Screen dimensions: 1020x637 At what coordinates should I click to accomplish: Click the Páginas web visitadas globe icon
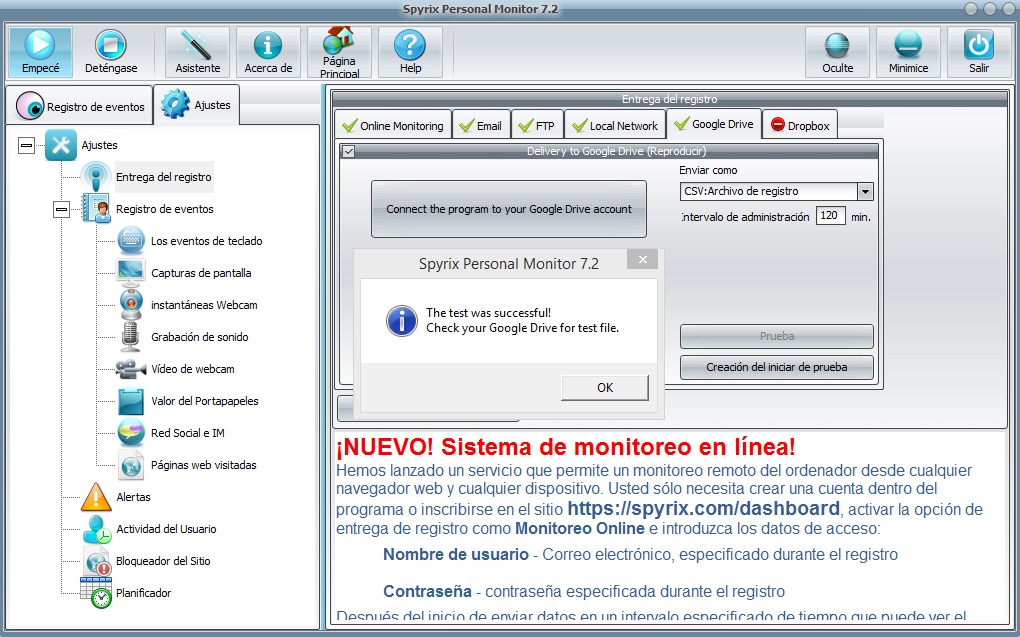(131, 465)
